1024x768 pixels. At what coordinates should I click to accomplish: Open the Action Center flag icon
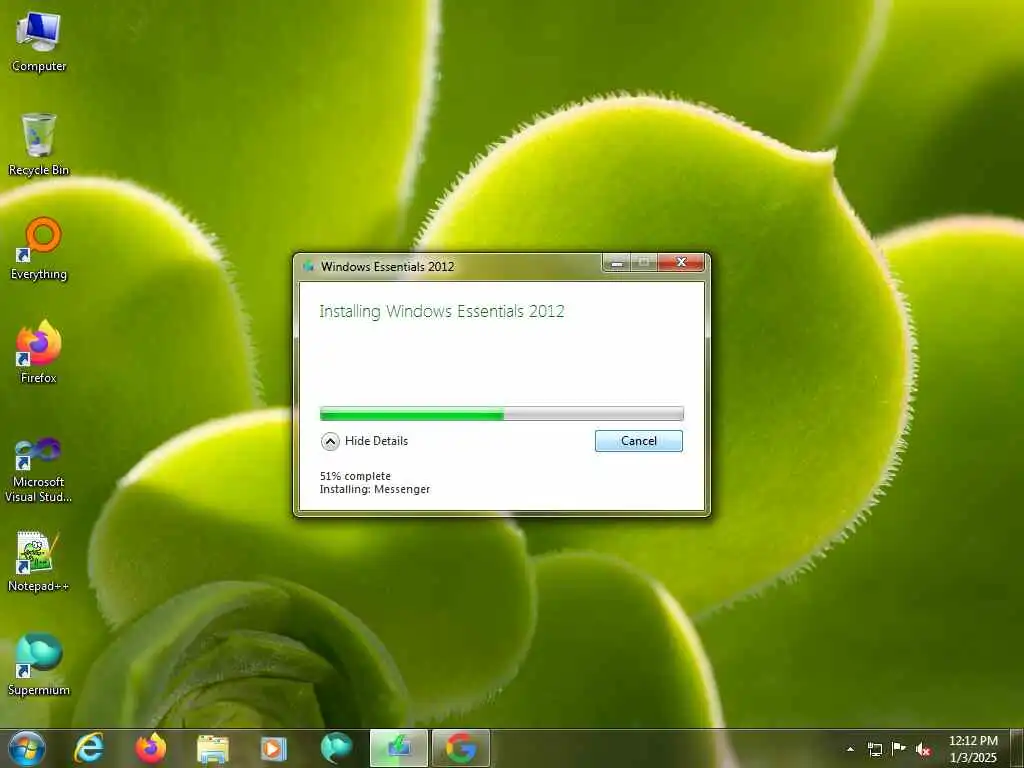(x=899, y=749)
